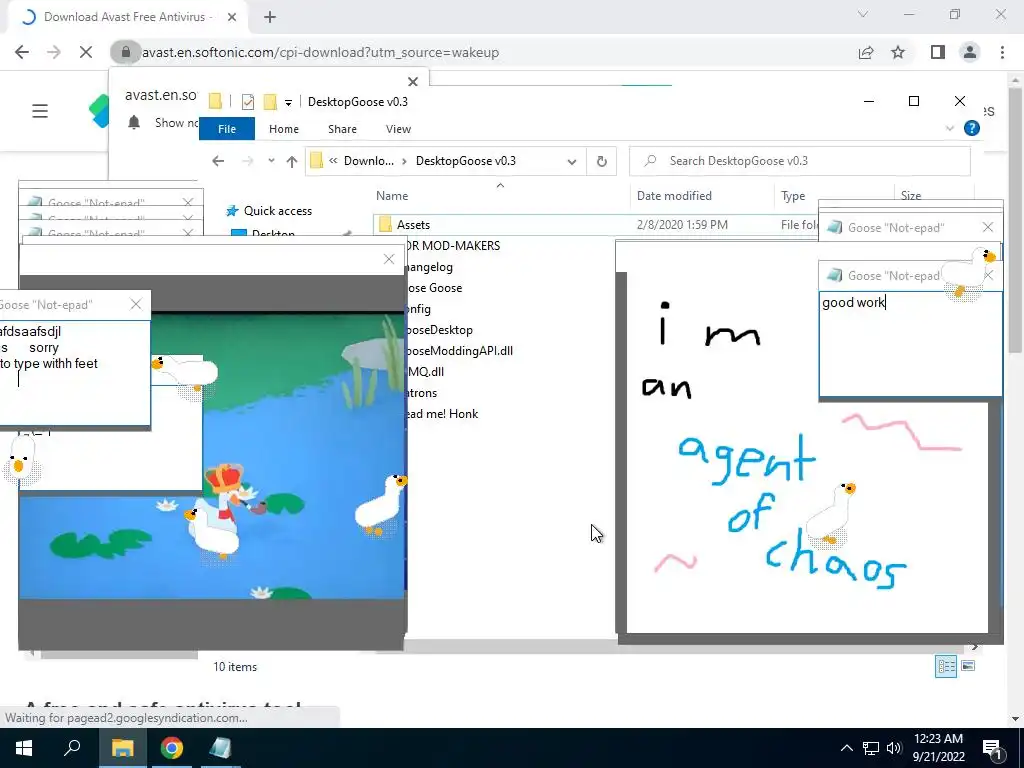Open the volume control in system tray

click(x=894, y=748)
